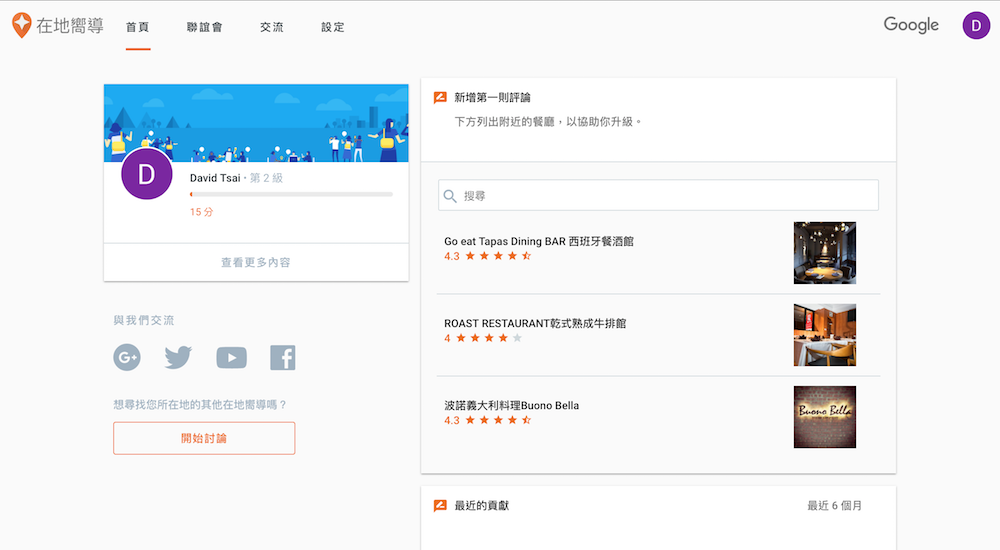Screen dimensions: 1000x550
Task: Open the Twitter bird icon
Action: coord(178,357)
